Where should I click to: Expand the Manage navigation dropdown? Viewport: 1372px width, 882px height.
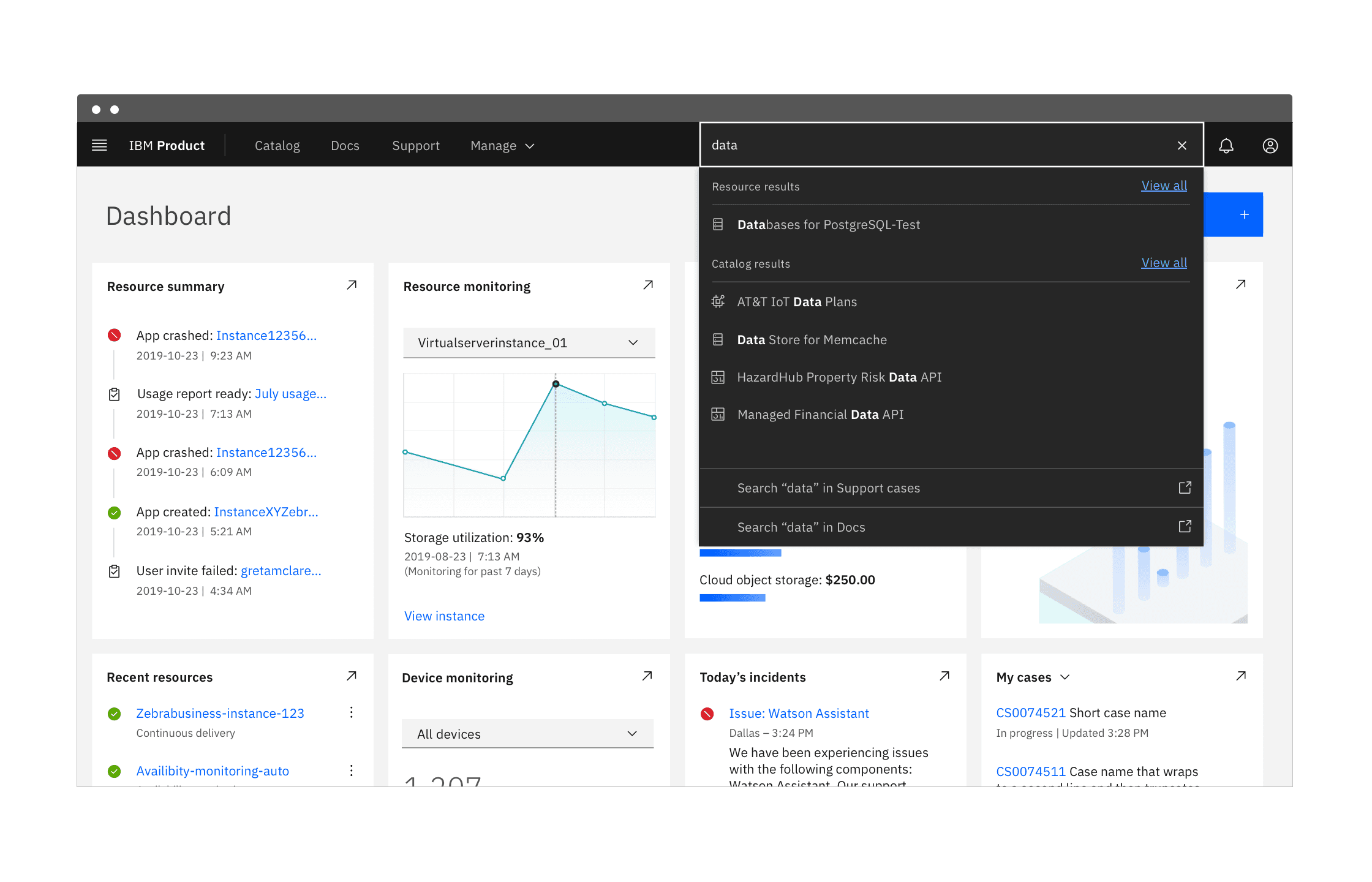coord(501,145)
